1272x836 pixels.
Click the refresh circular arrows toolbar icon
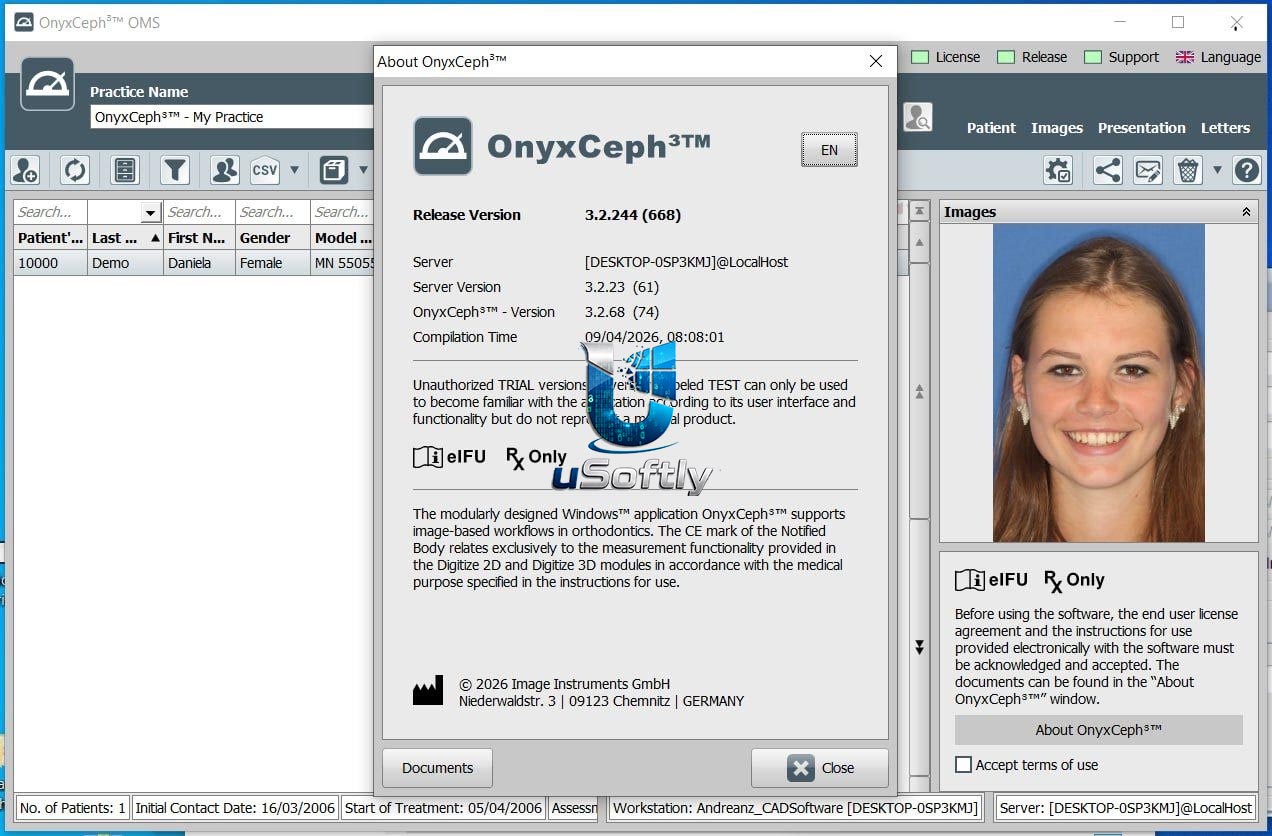[75, 170]
